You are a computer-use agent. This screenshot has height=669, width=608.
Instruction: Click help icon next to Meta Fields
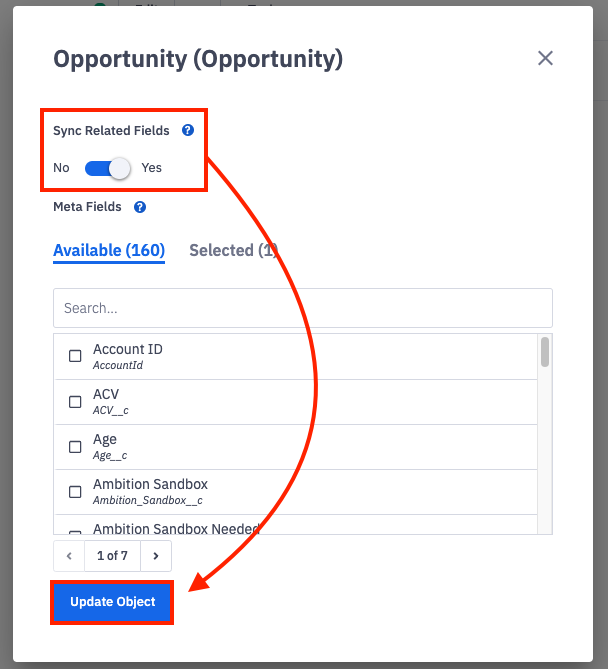[140, 207]
